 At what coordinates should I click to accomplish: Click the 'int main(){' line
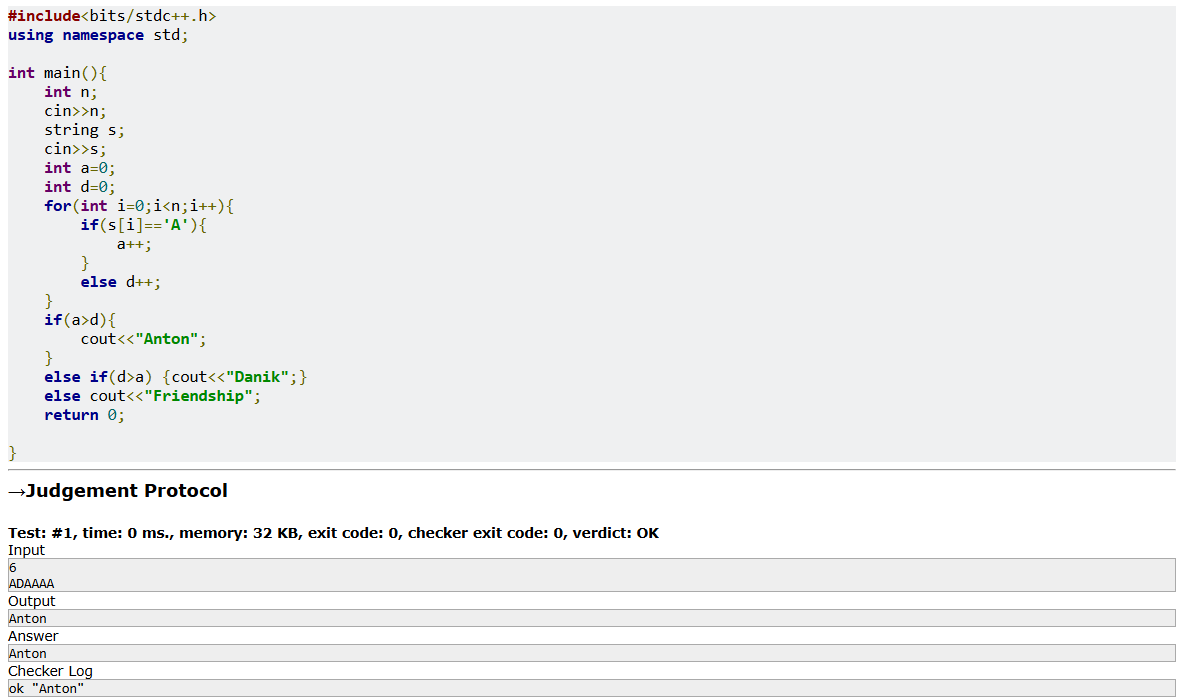click(x=57, y=73)
